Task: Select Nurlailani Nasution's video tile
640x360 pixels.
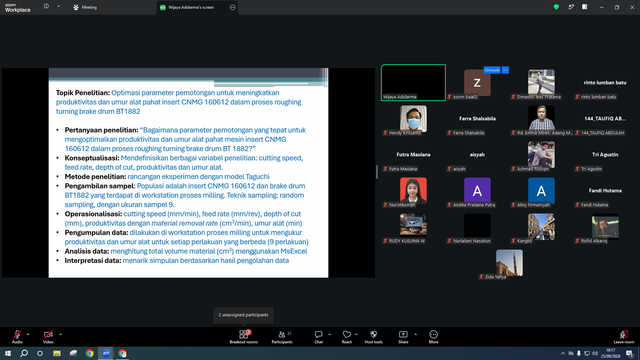Action: pos(477,226)
